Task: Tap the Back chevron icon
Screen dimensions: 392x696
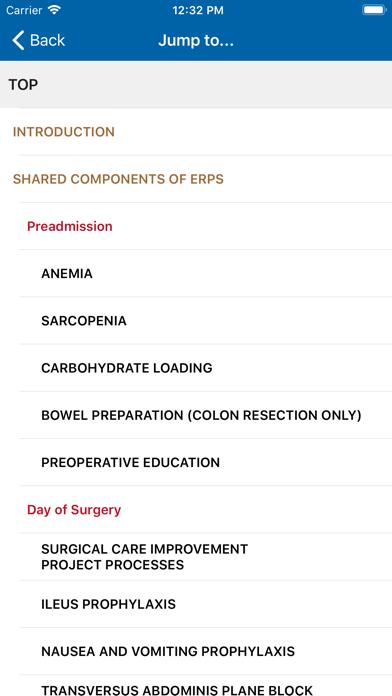Action: [x=18, y=40]
